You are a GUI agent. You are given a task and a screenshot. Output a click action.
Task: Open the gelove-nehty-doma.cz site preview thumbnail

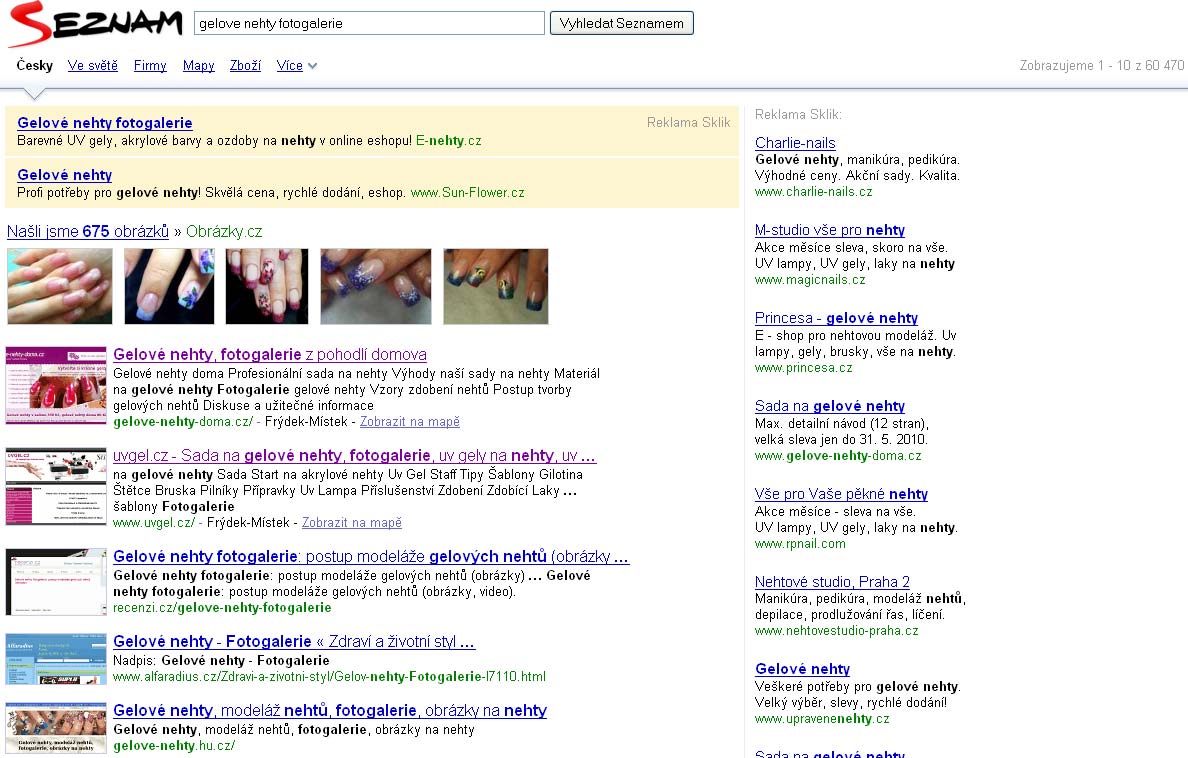click(x=56, y=385)
